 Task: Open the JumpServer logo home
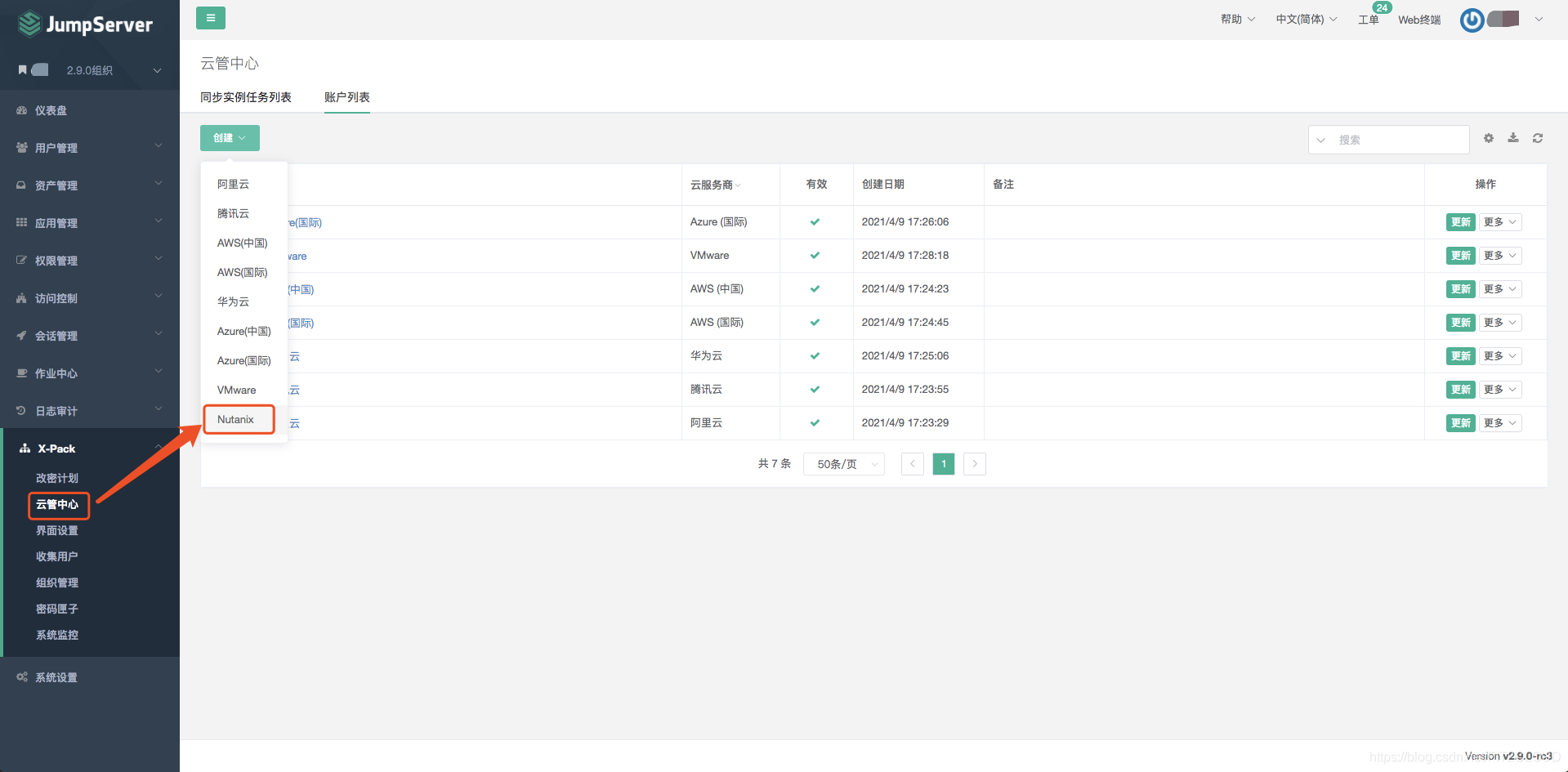[86, 24]
